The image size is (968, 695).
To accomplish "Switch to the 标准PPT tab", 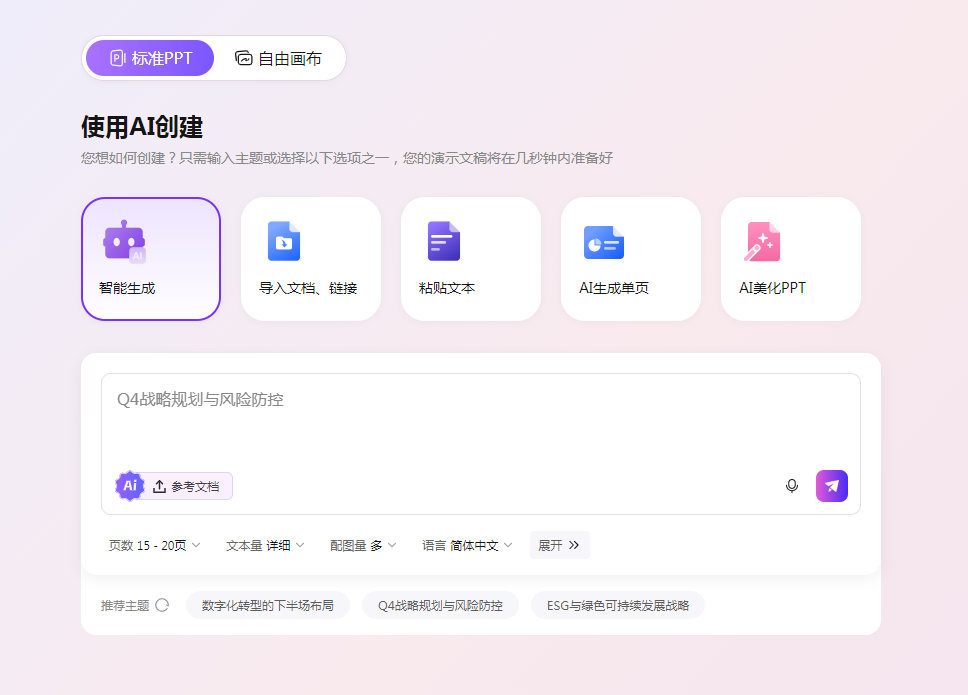I will point(150,58).
